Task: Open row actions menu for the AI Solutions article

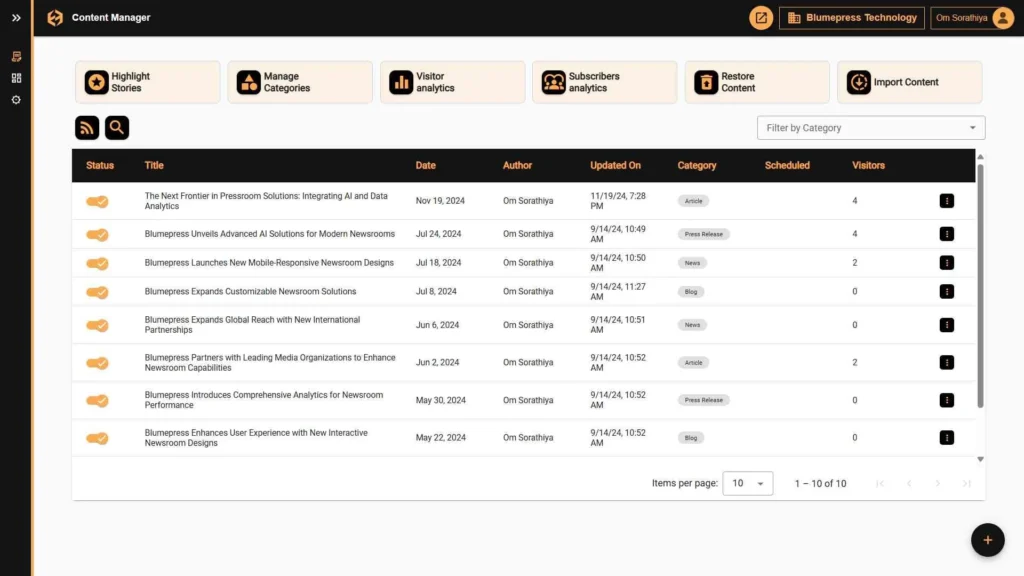Action: [x=946, y=233]
